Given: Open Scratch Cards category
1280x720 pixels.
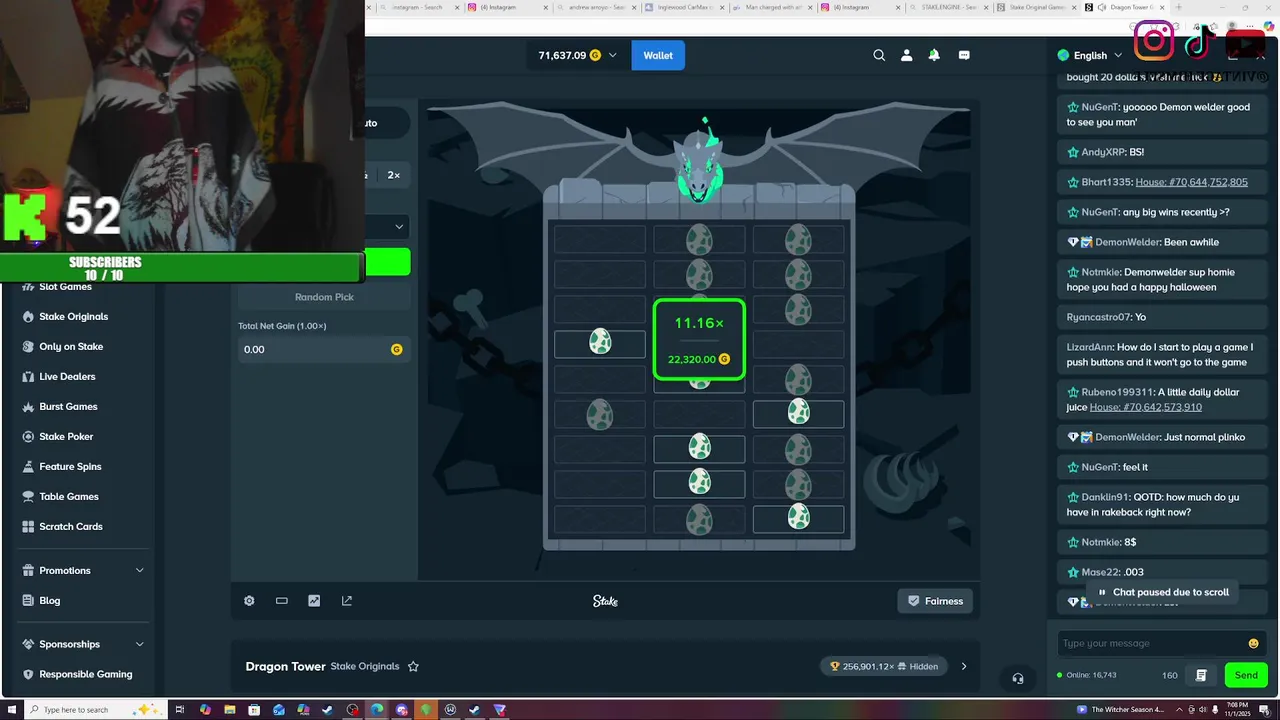Looking at the screenshot, I should [x=71, y=527].
